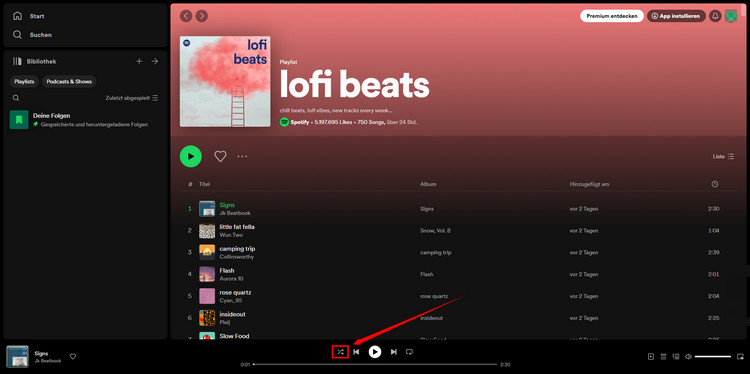Viewport: 750px width, 374px height.
Task: Click the now-playing Signs album art
Action: [x=17, y=357]
